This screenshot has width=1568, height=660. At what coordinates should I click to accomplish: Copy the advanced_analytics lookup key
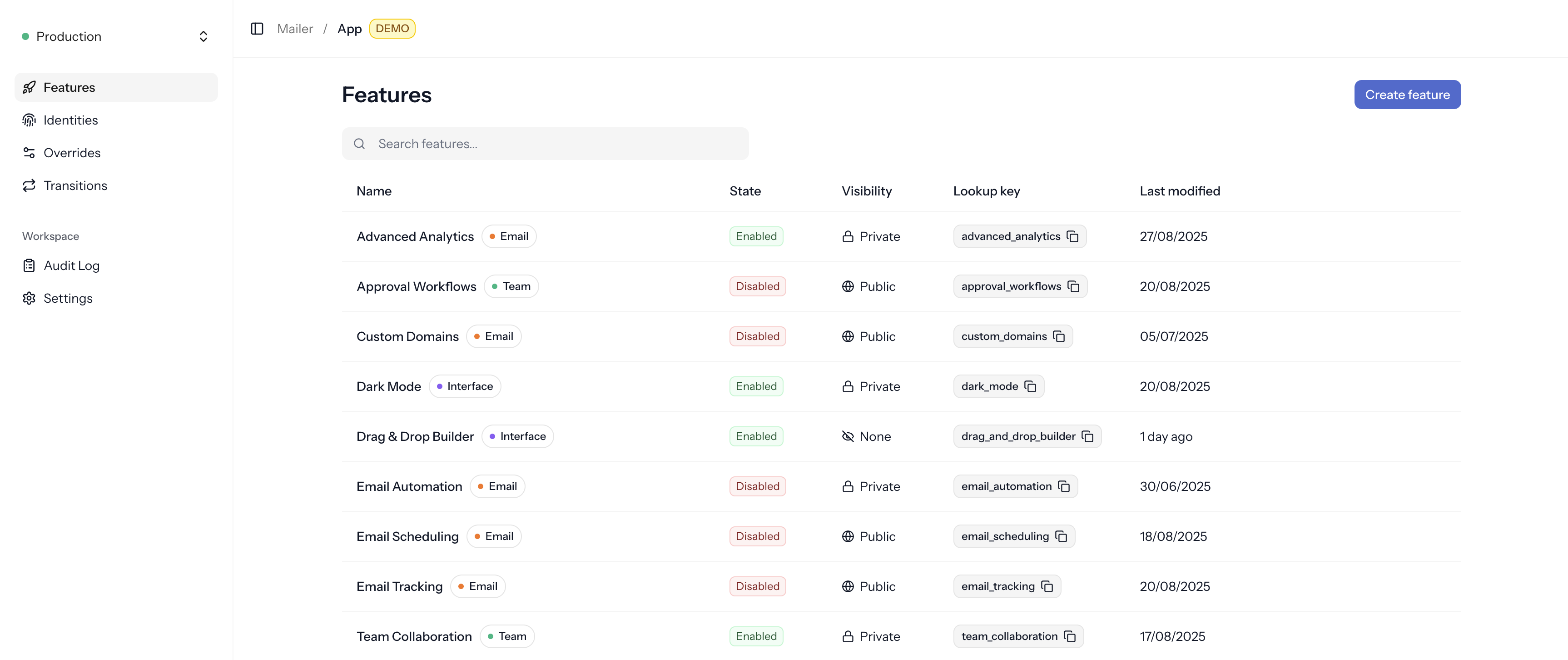pyautogui.click(x=1072, y=236)
